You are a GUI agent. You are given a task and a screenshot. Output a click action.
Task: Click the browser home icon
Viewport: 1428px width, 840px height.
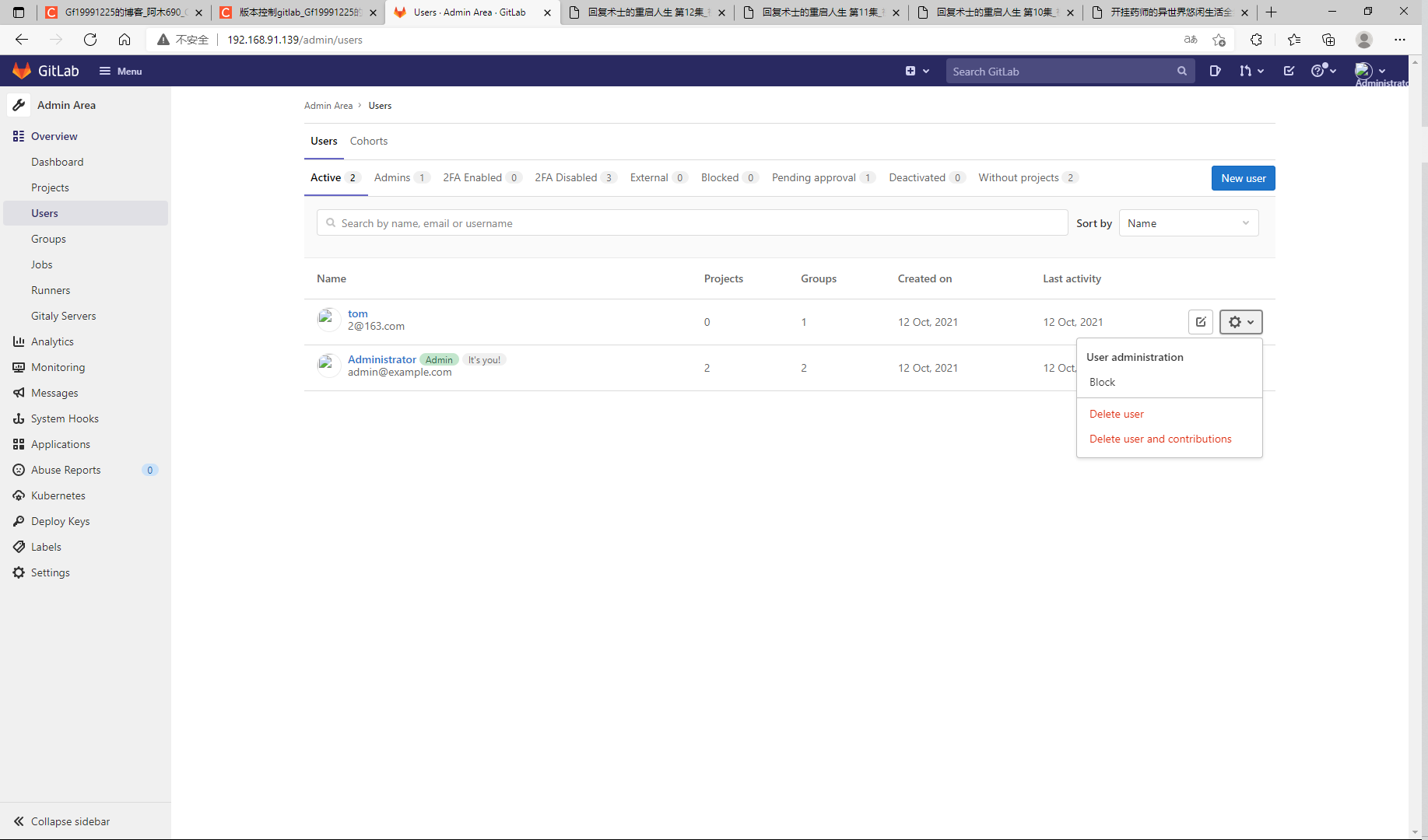125,40
